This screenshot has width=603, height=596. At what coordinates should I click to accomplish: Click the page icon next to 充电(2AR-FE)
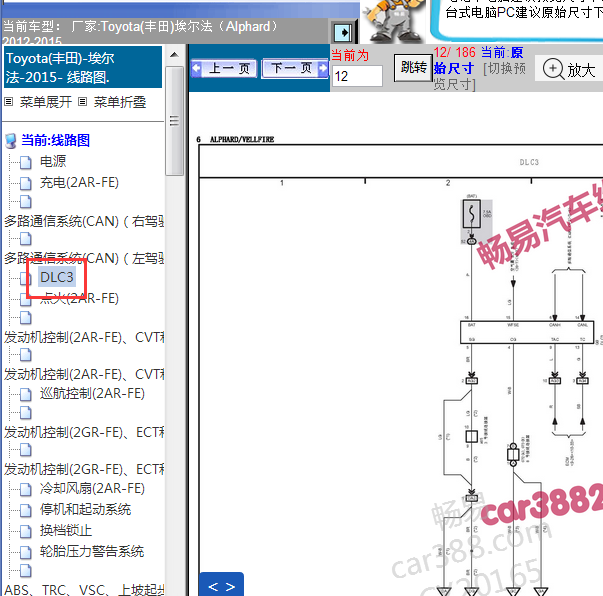(x=26, y=184)
